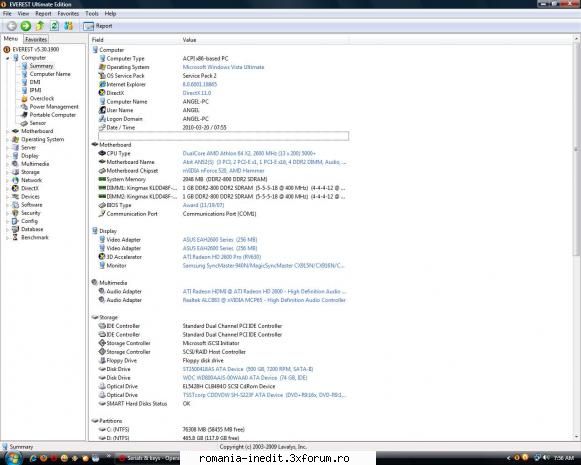Viewport: 581px width, 465px height.
Task: Click the Refresh toolbar icon
Action: point(54,26)
